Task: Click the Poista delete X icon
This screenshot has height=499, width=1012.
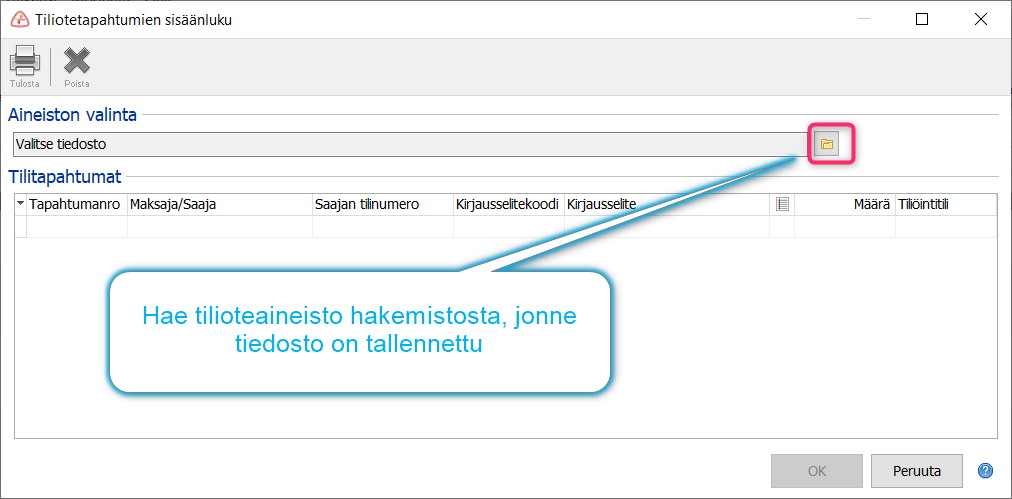Action: click(76, 61)
